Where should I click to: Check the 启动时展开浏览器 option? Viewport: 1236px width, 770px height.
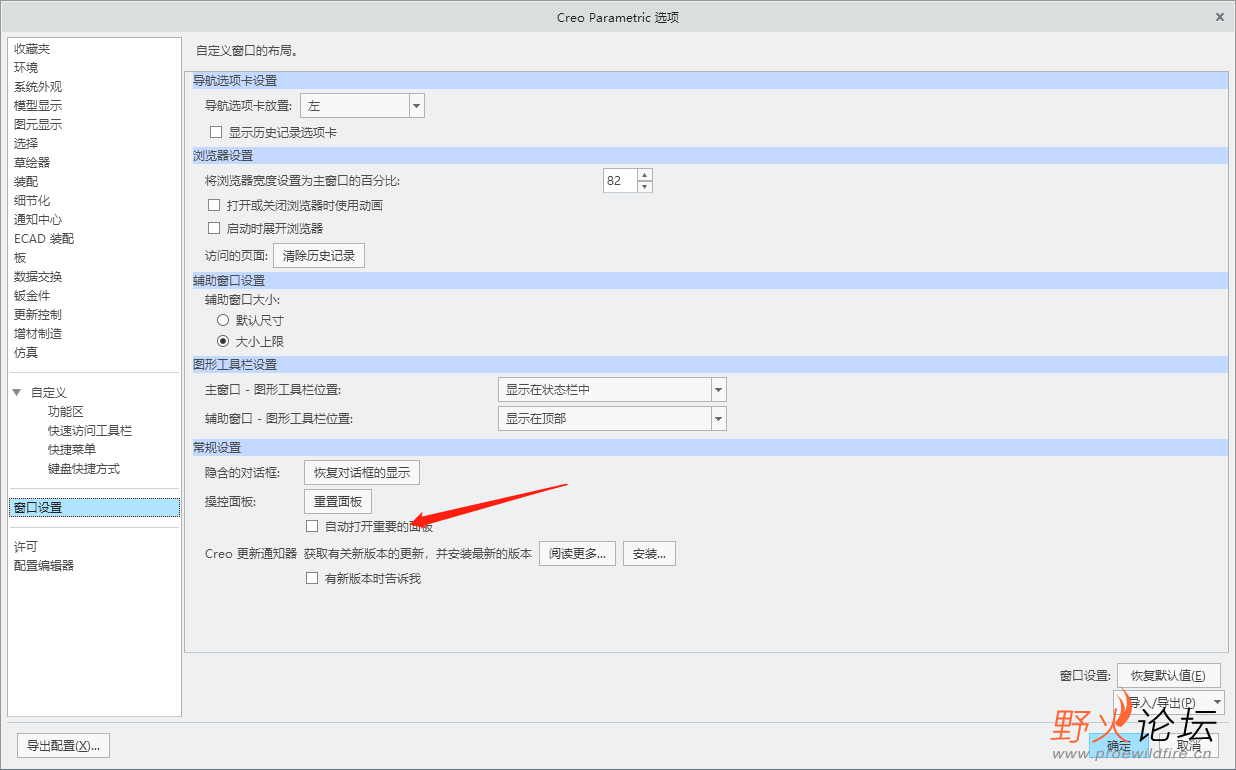pyautogui.click(x=214, y=228)
